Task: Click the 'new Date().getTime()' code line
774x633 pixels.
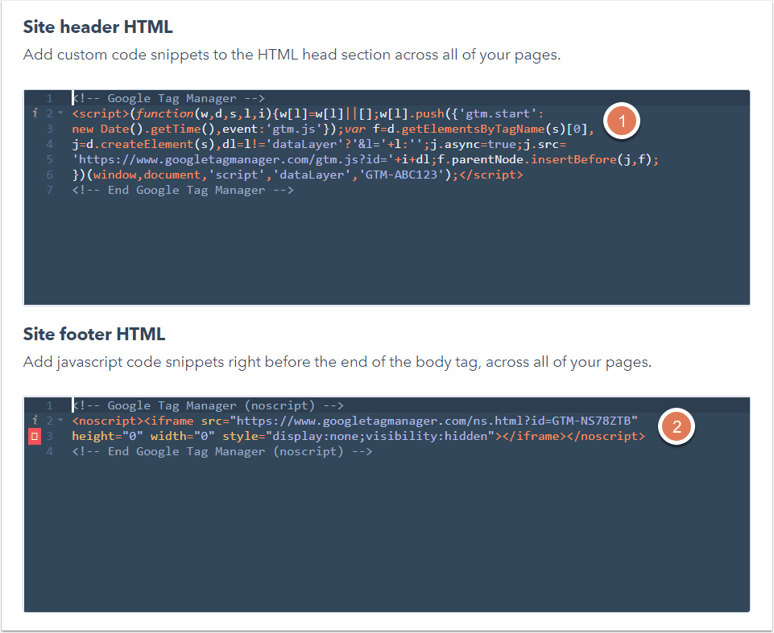Action: click(333, 129)
